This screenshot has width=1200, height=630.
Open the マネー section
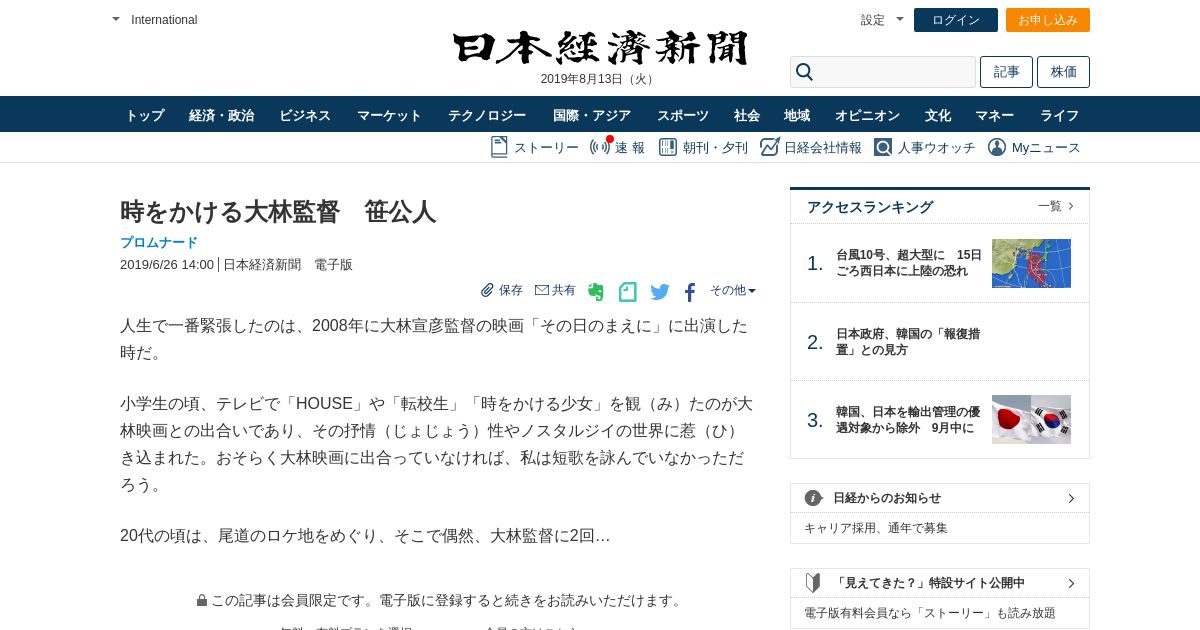point(995,115)
